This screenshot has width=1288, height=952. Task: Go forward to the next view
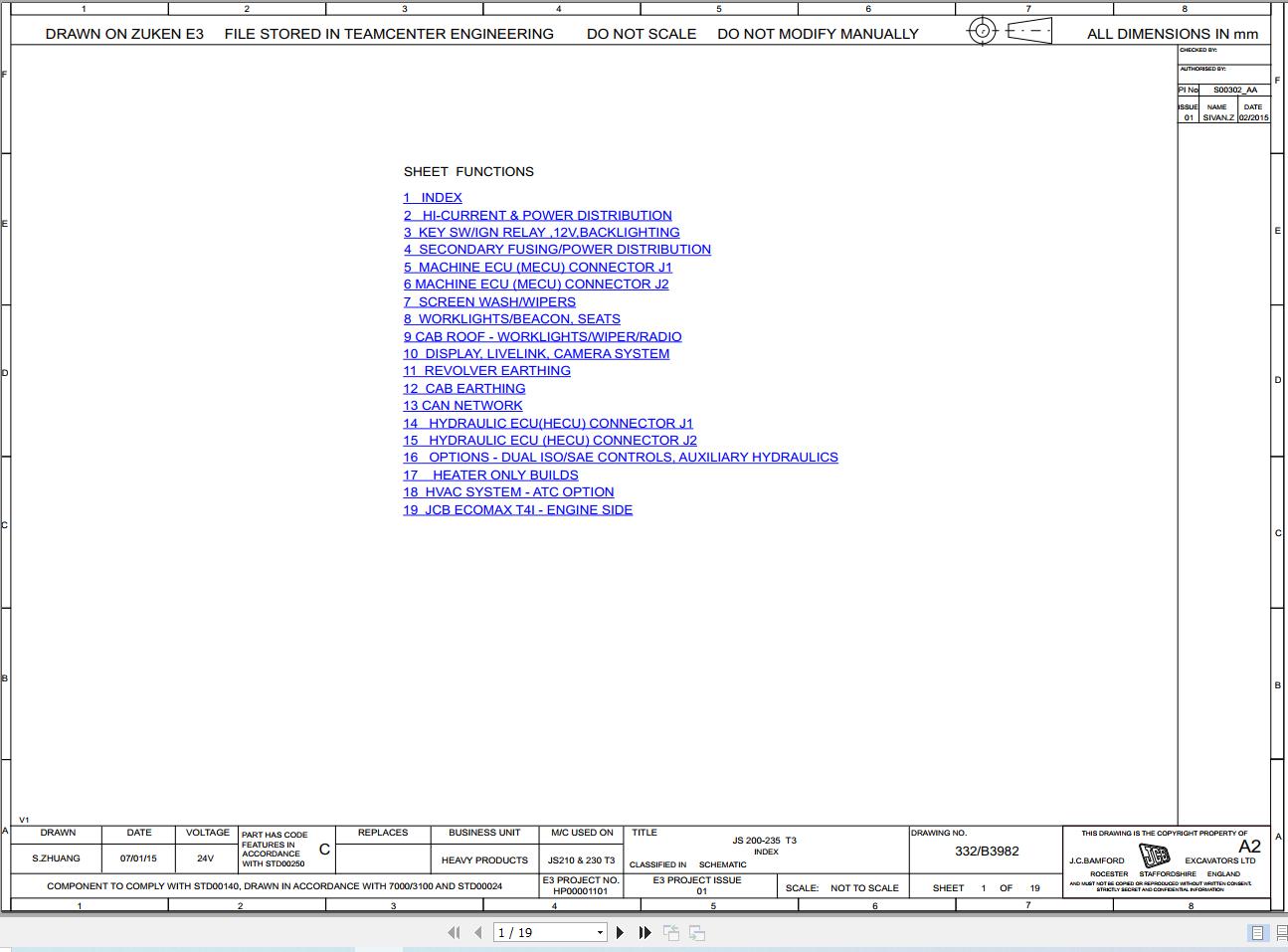697,932
